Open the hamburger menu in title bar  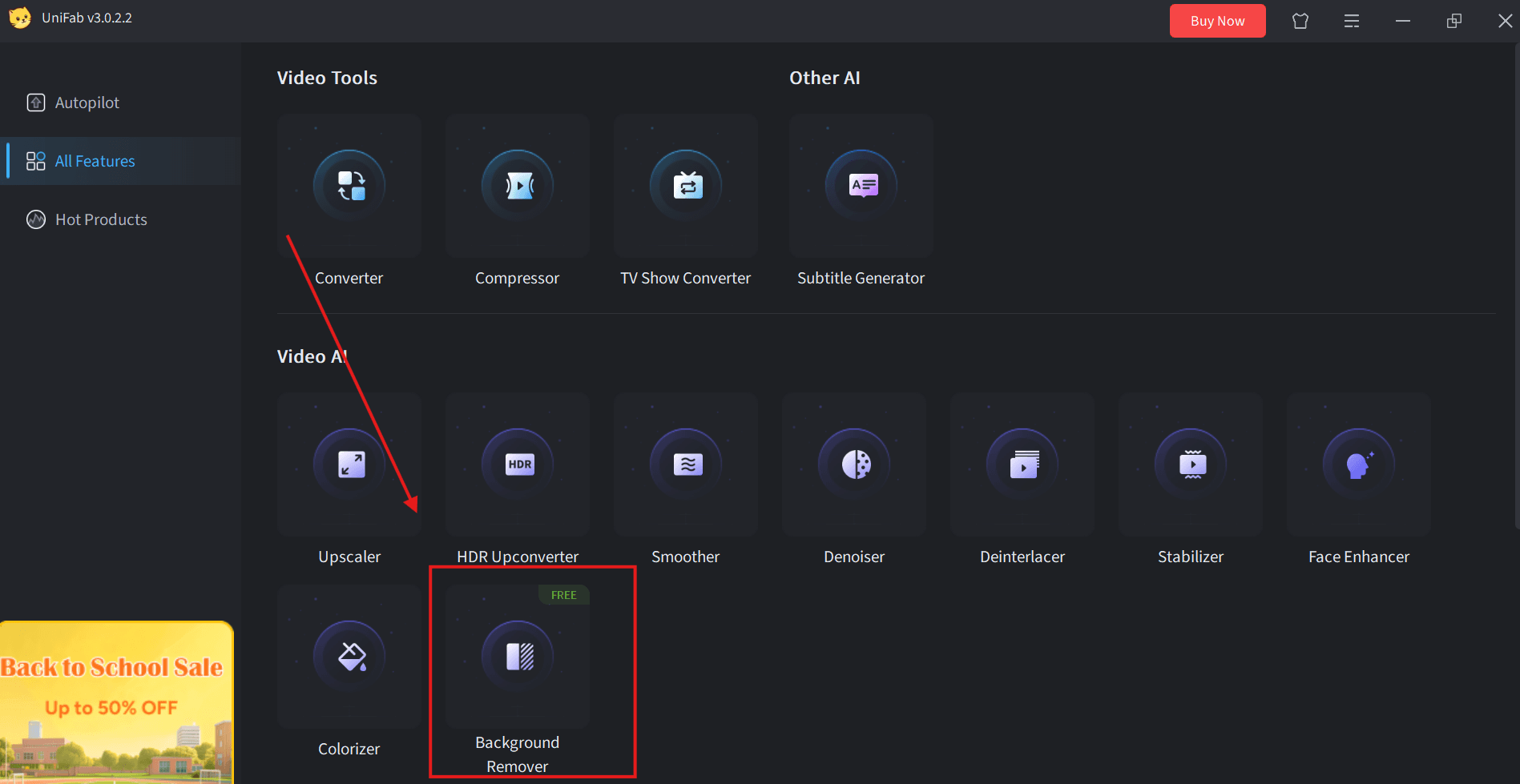pos(1352,21)
